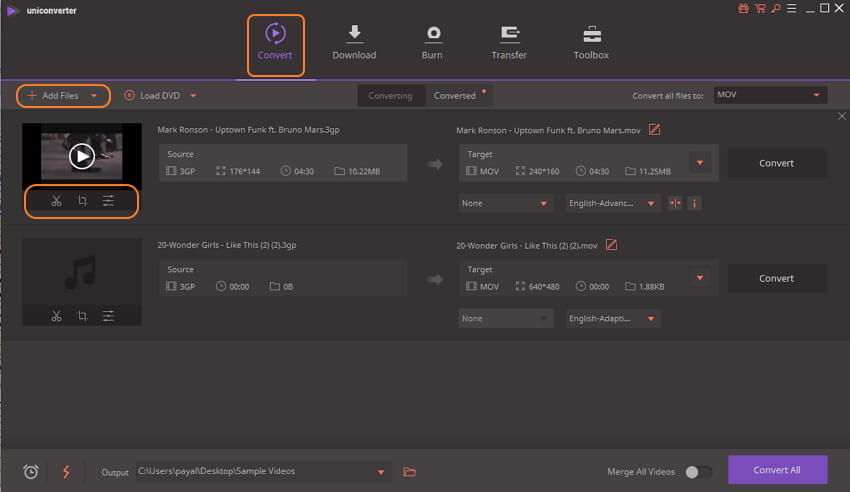Crop the Mark Ronson video
This screenshot has height=492, width=850.
[82, 201]
